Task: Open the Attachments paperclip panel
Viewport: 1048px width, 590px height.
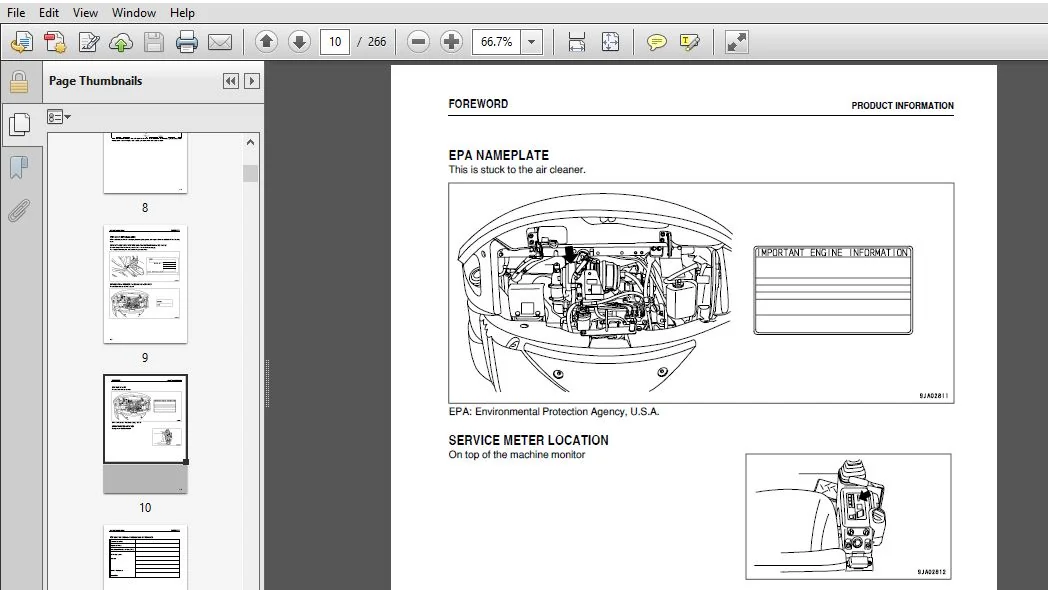Action: click(19, 210)
